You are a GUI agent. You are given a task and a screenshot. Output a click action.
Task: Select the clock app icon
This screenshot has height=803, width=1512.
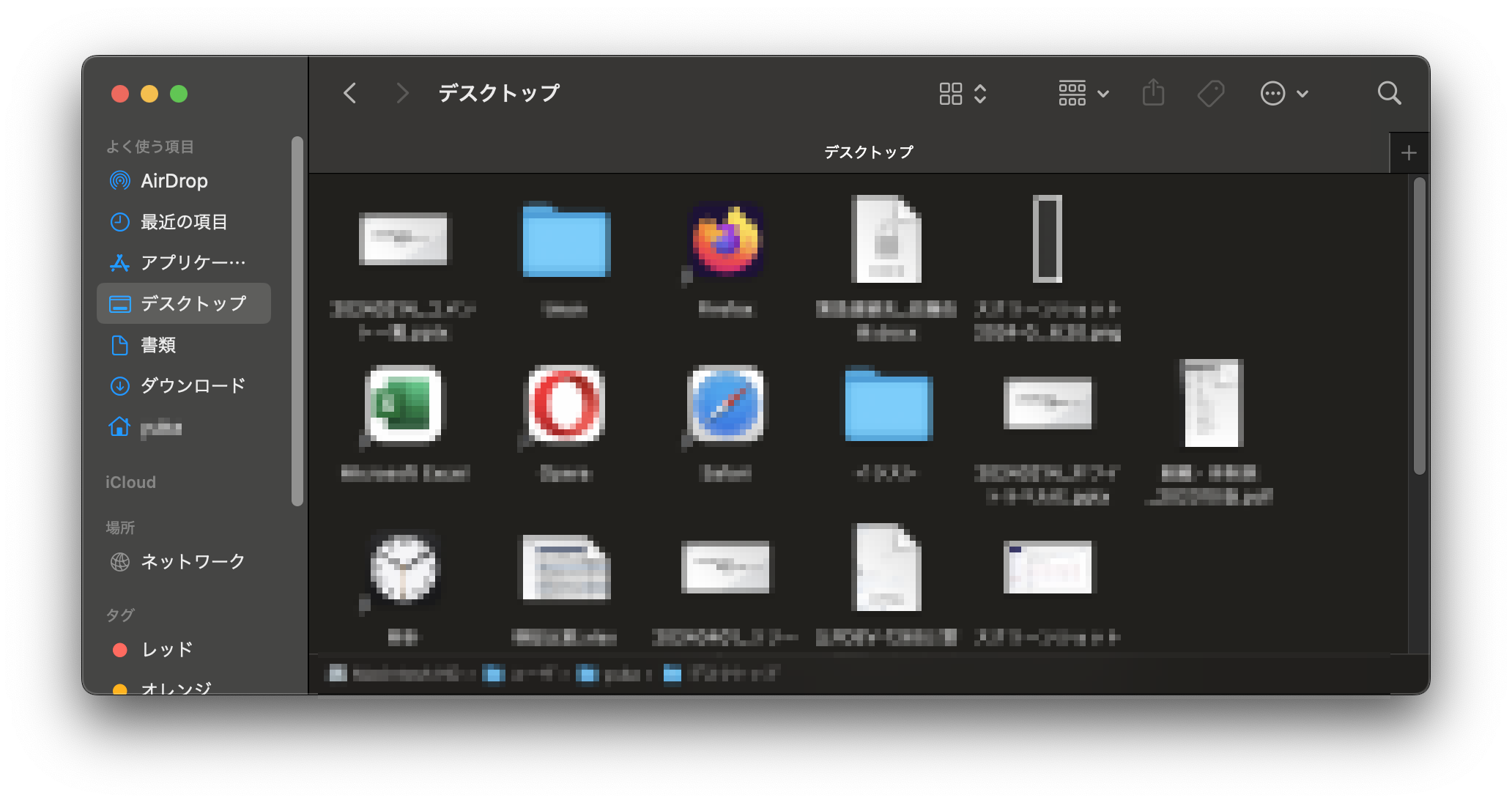(404, 569)
